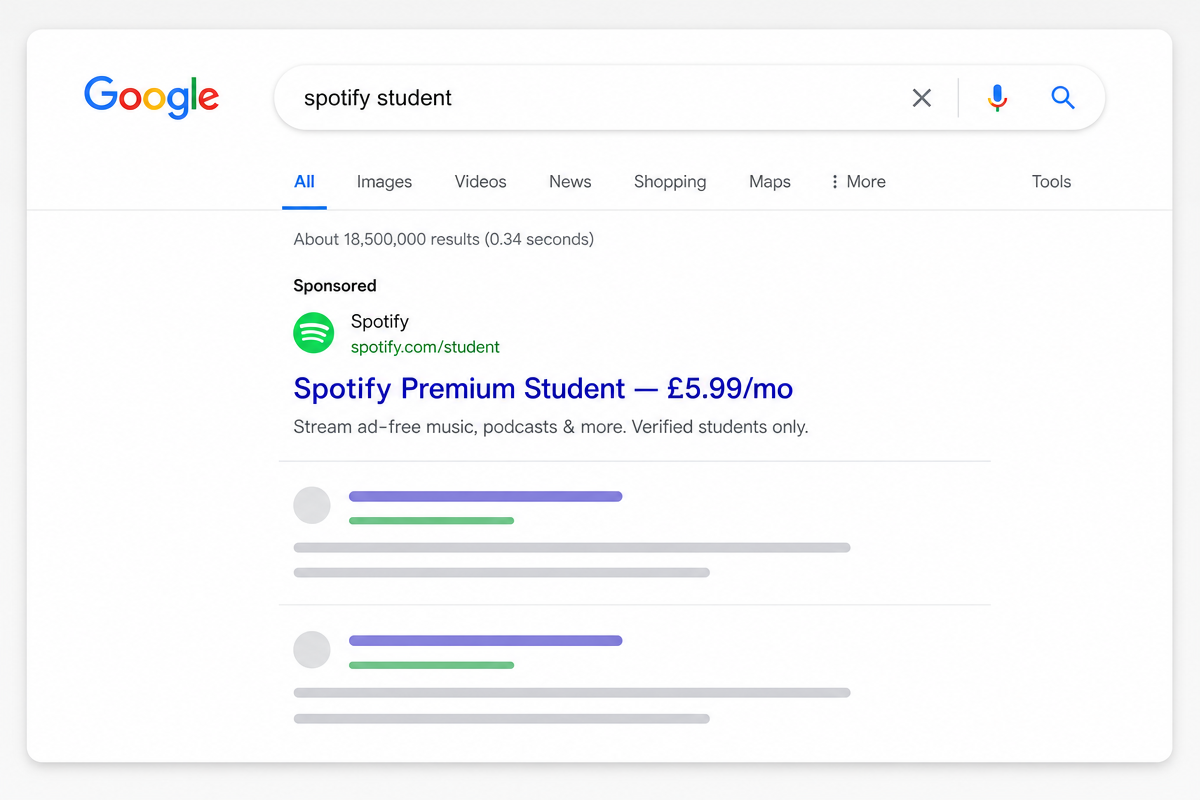Click the spotify.com/student URL

425,347
